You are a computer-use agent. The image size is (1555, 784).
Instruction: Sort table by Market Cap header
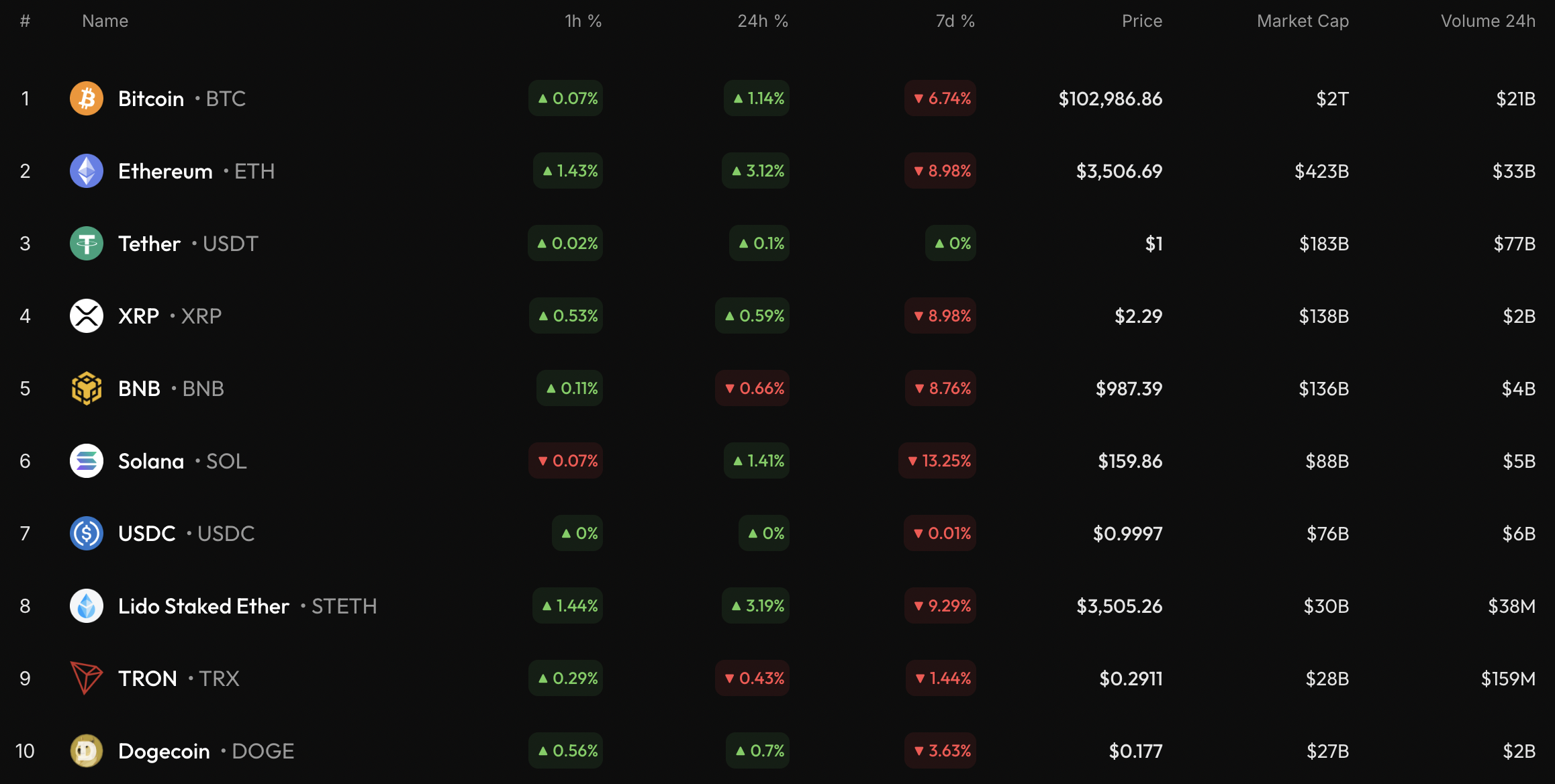(1303, 21)
